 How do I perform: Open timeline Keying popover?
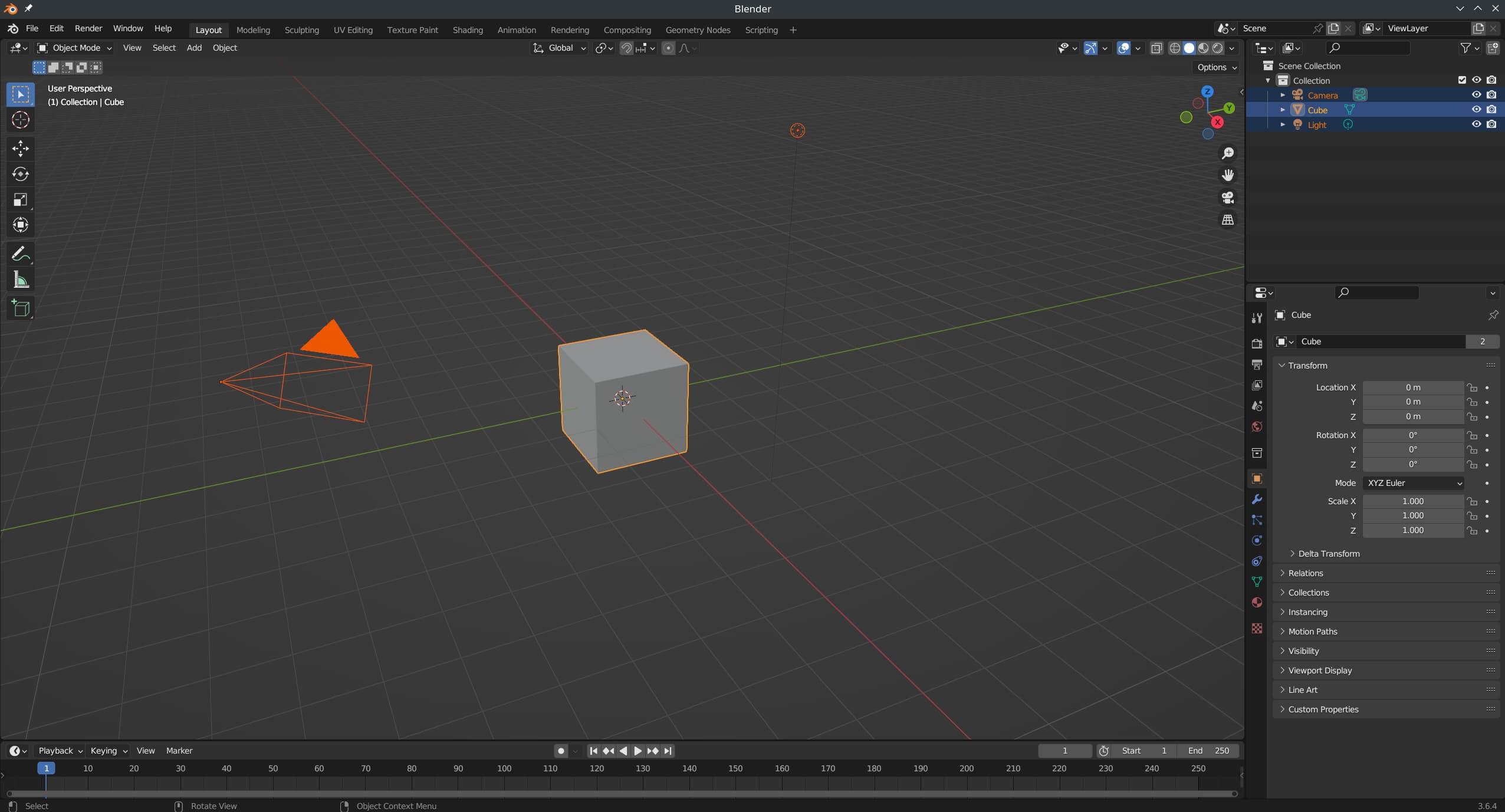[109, 751]
